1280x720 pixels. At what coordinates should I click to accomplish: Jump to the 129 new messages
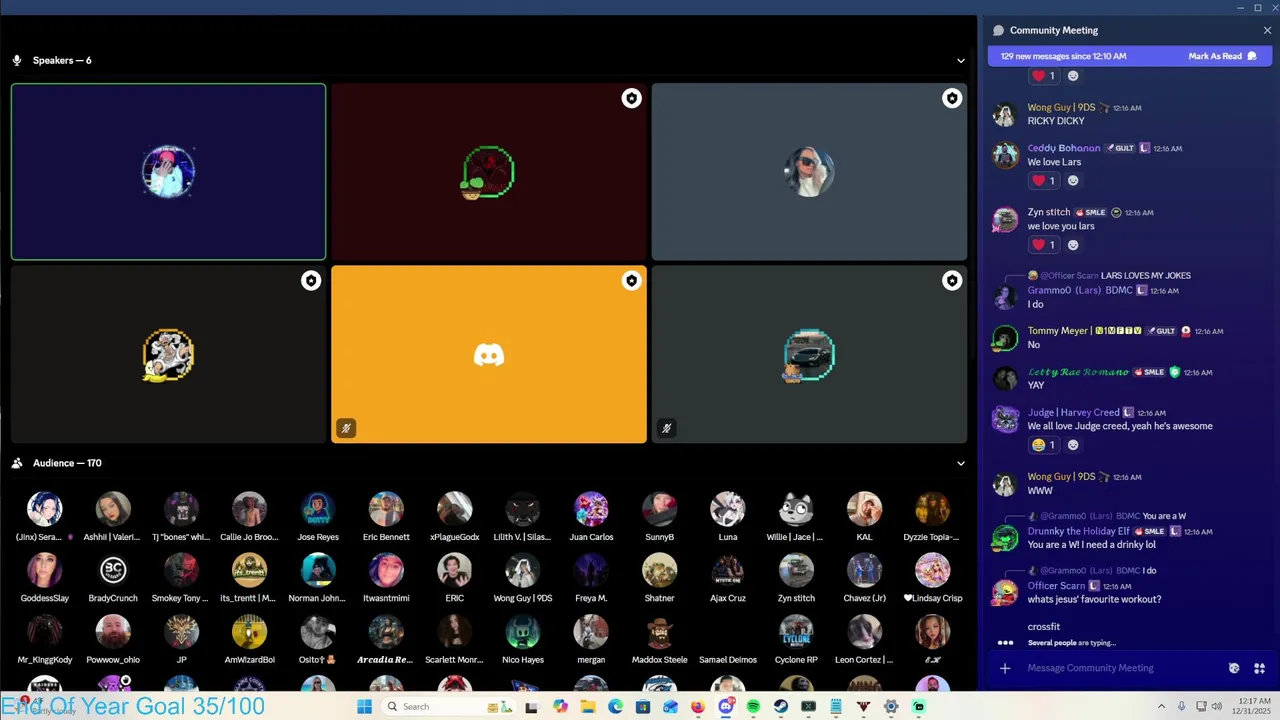1063,56
